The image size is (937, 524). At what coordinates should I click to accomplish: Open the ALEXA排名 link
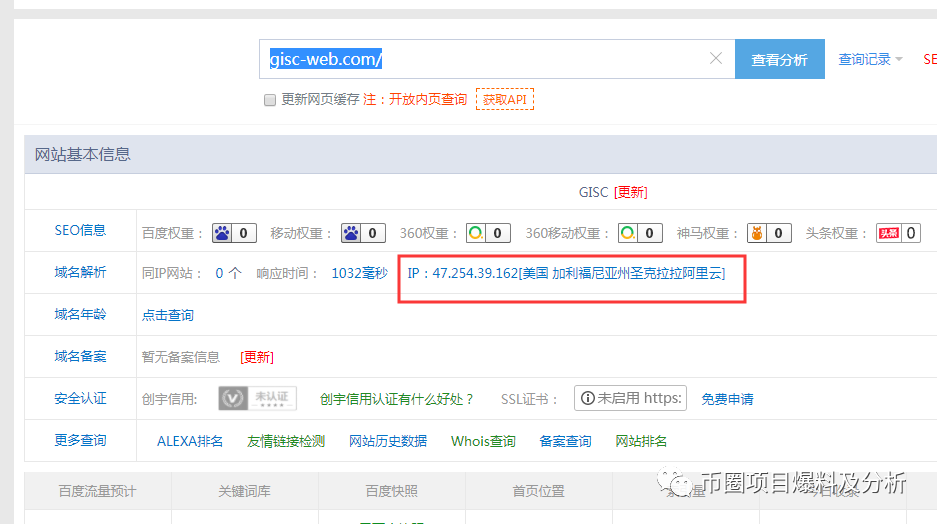point(189,441)
